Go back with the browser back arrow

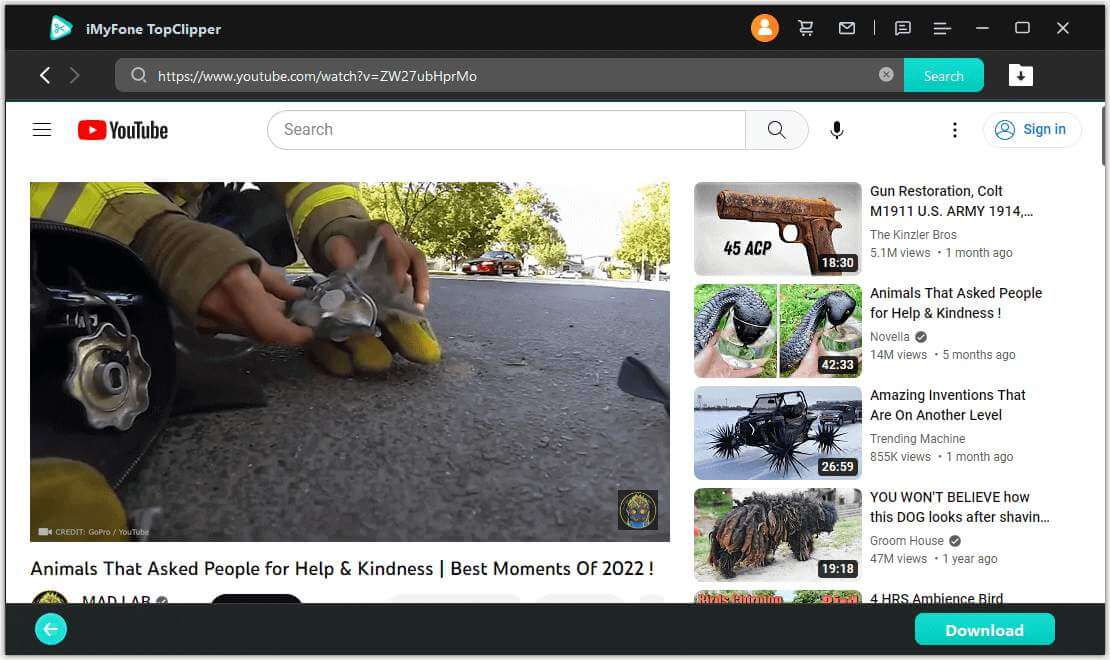point(45,75)
